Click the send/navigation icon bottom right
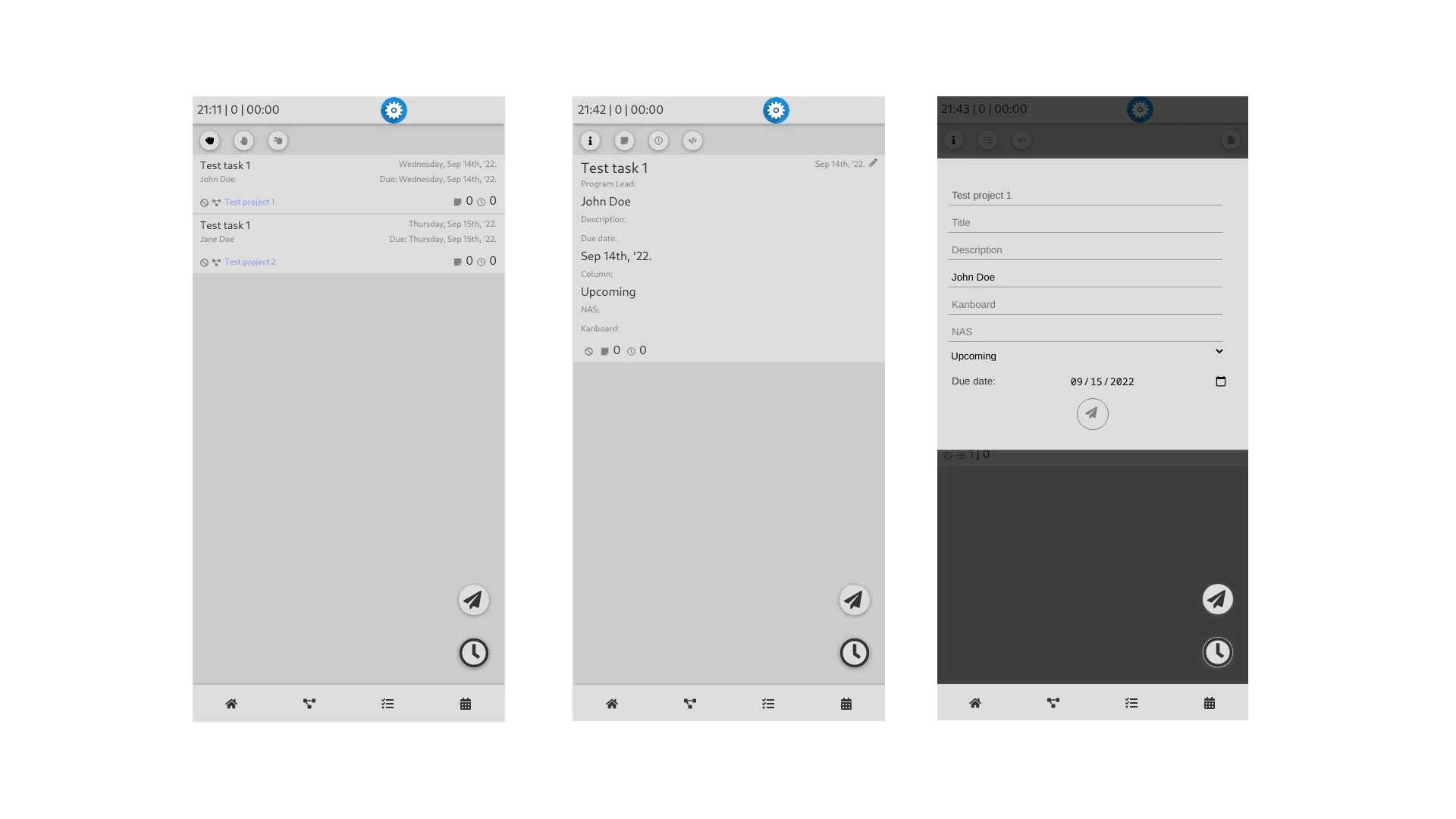This screenshot has width=1456, height=819. 1217,598
